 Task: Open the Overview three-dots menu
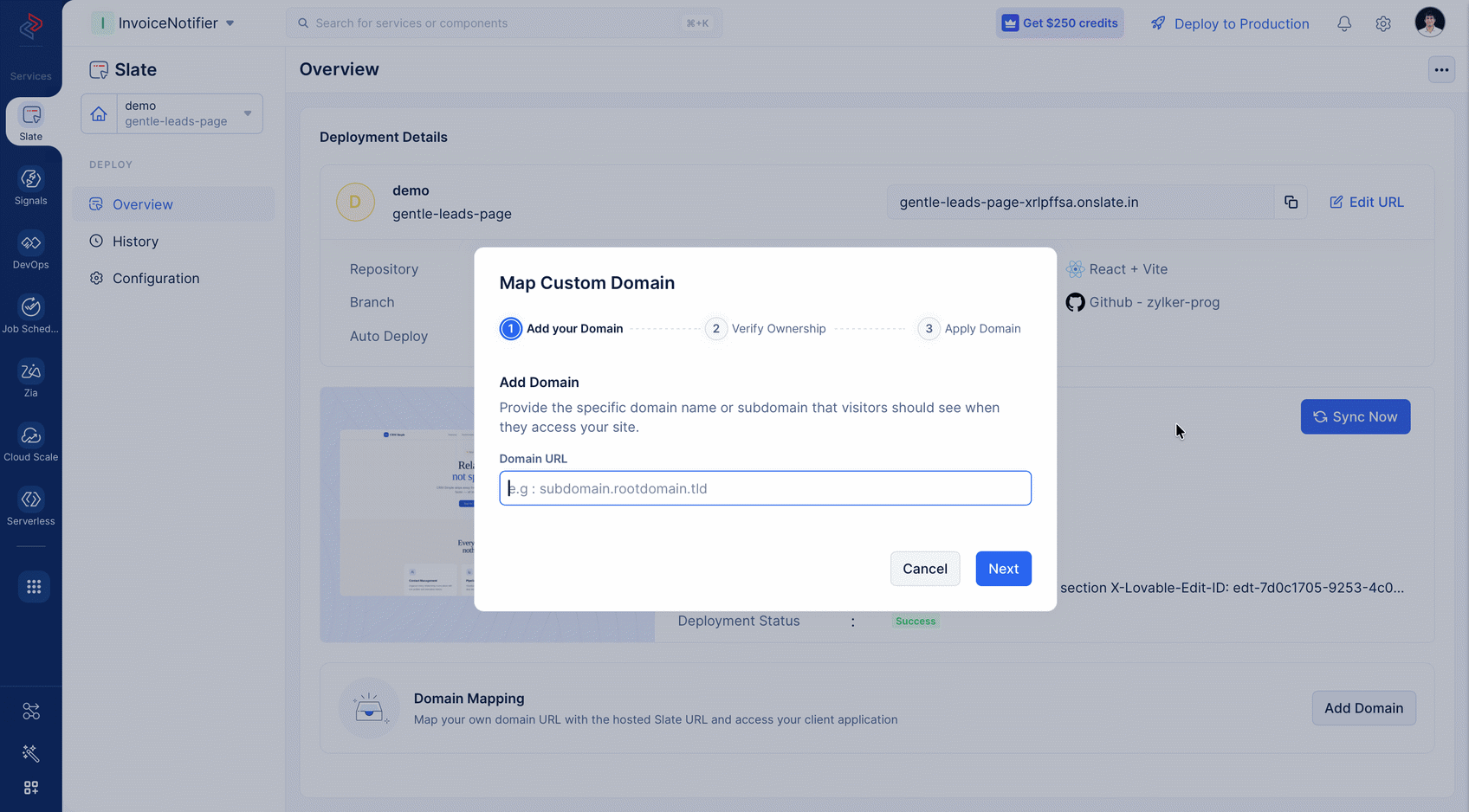1441,70
